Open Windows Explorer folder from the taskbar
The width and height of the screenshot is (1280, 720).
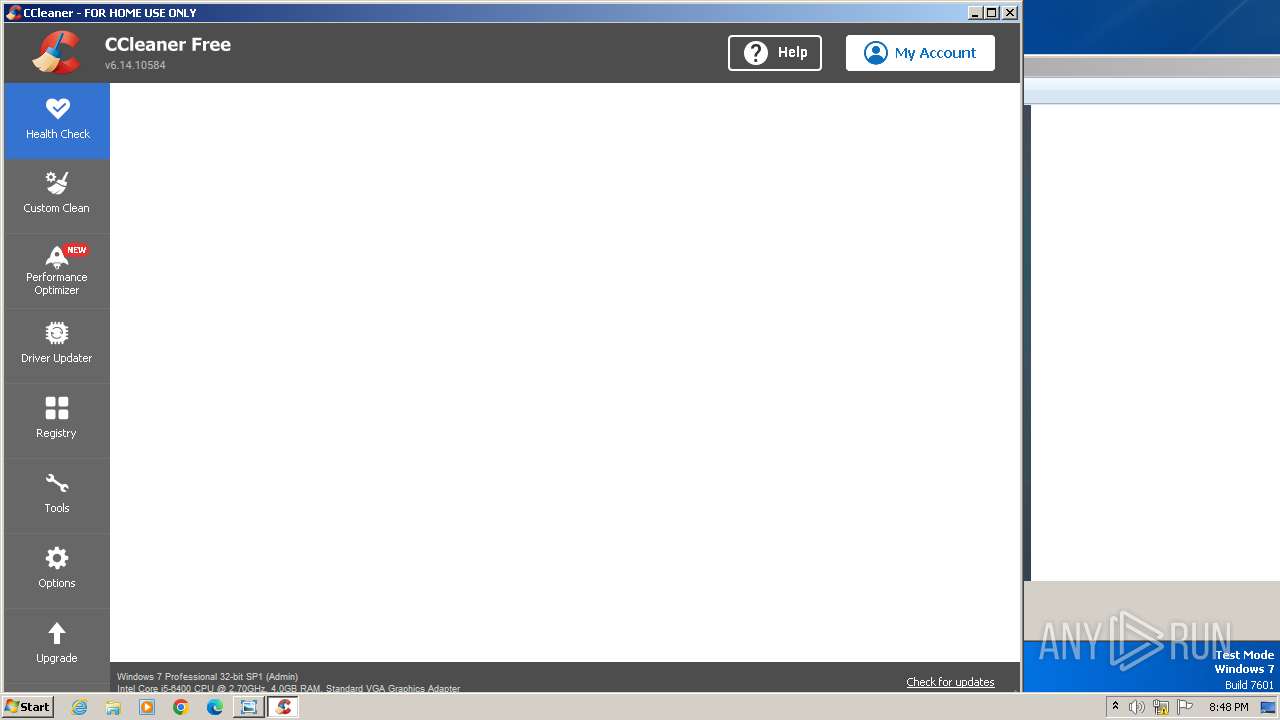113,707
